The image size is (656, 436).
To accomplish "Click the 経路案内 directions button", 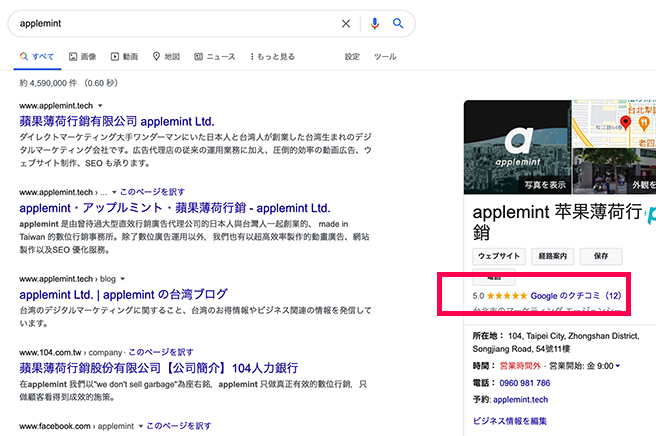I will (x=553, y=256).
